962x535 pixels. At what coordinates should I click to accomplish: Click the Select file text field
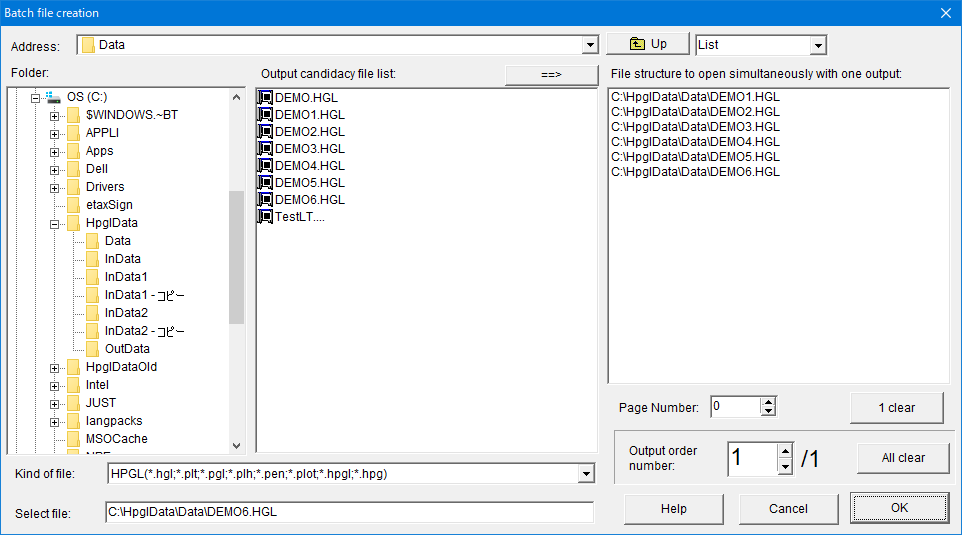tap(349, 513)
